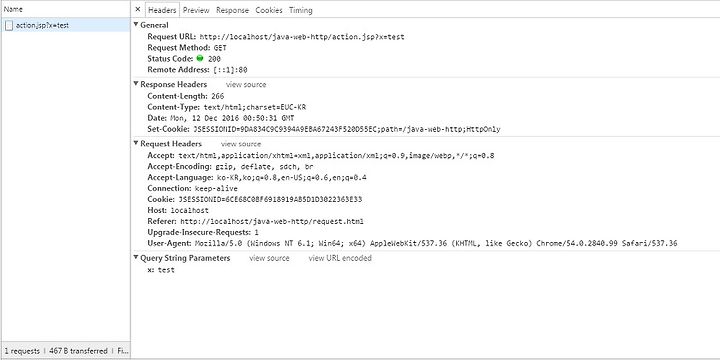The image size is (720, 360).
Task: Click the 1 requests status summary
Action: 22,351
